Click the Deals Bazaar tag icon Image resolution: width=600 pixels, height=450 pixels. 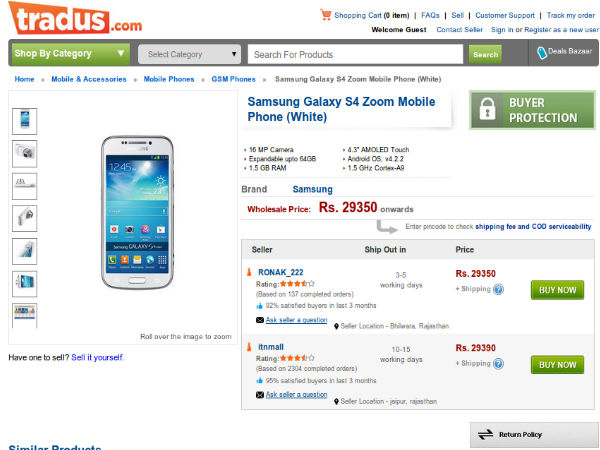(x=543, y=53)
